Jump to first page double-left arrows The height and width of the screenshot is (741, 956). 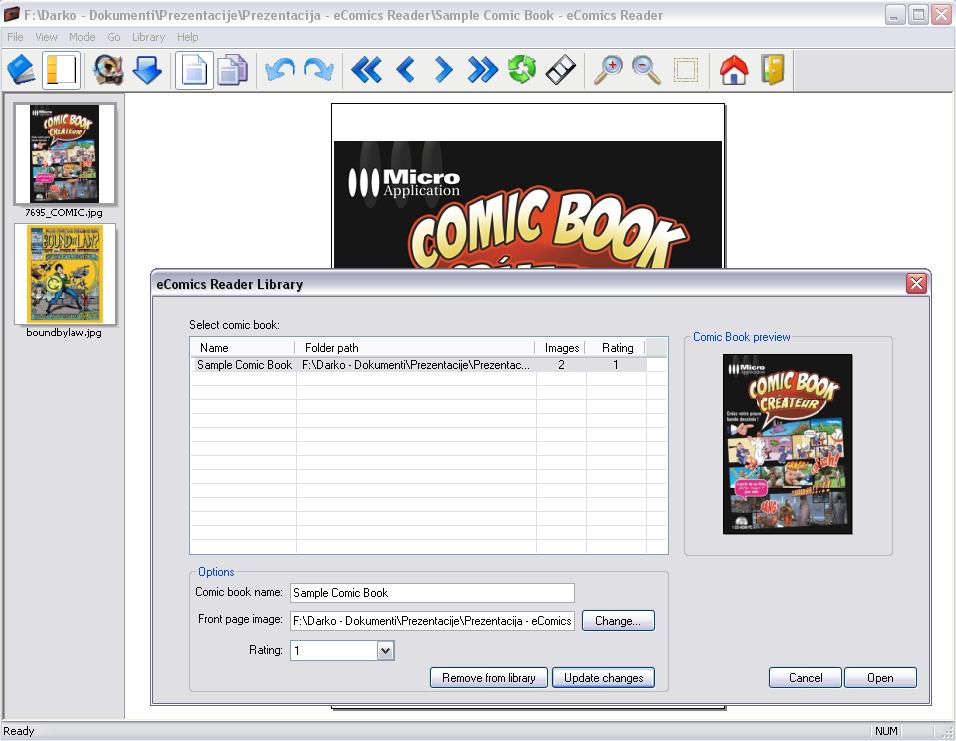366,70
